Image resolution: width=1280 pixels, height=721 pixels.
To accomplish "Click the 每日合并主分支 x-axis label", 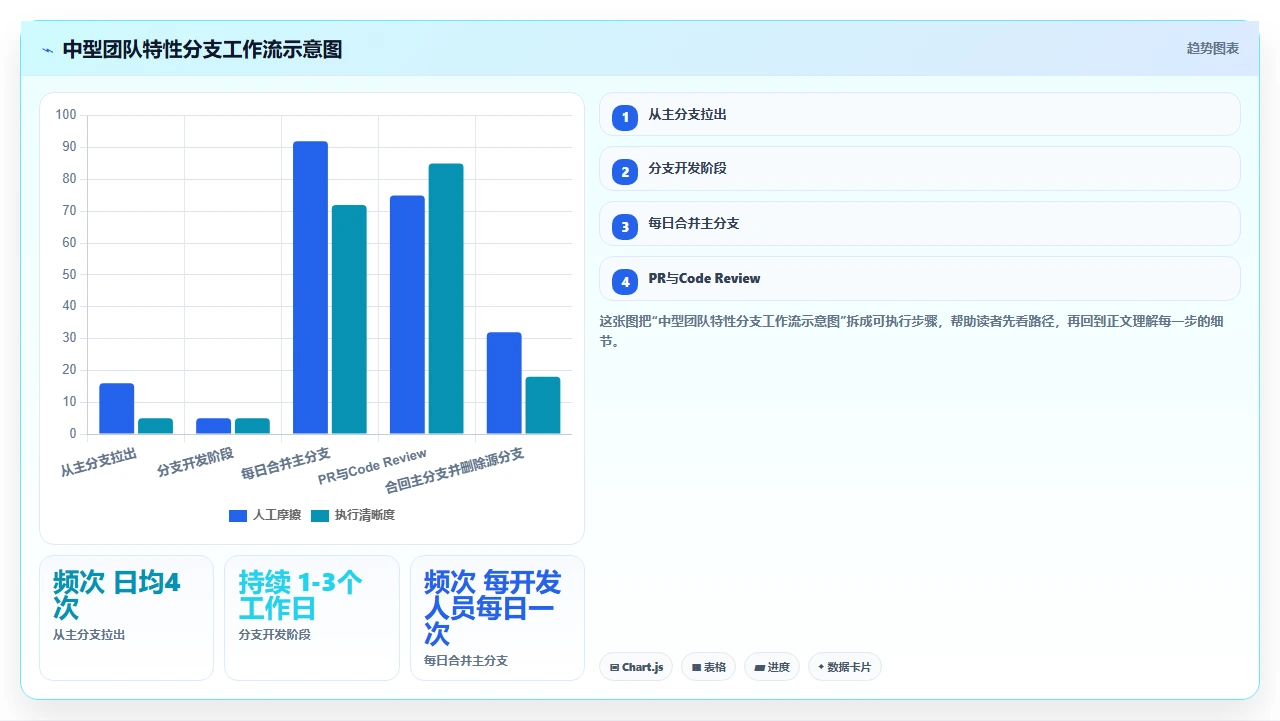I will [286, 465].
